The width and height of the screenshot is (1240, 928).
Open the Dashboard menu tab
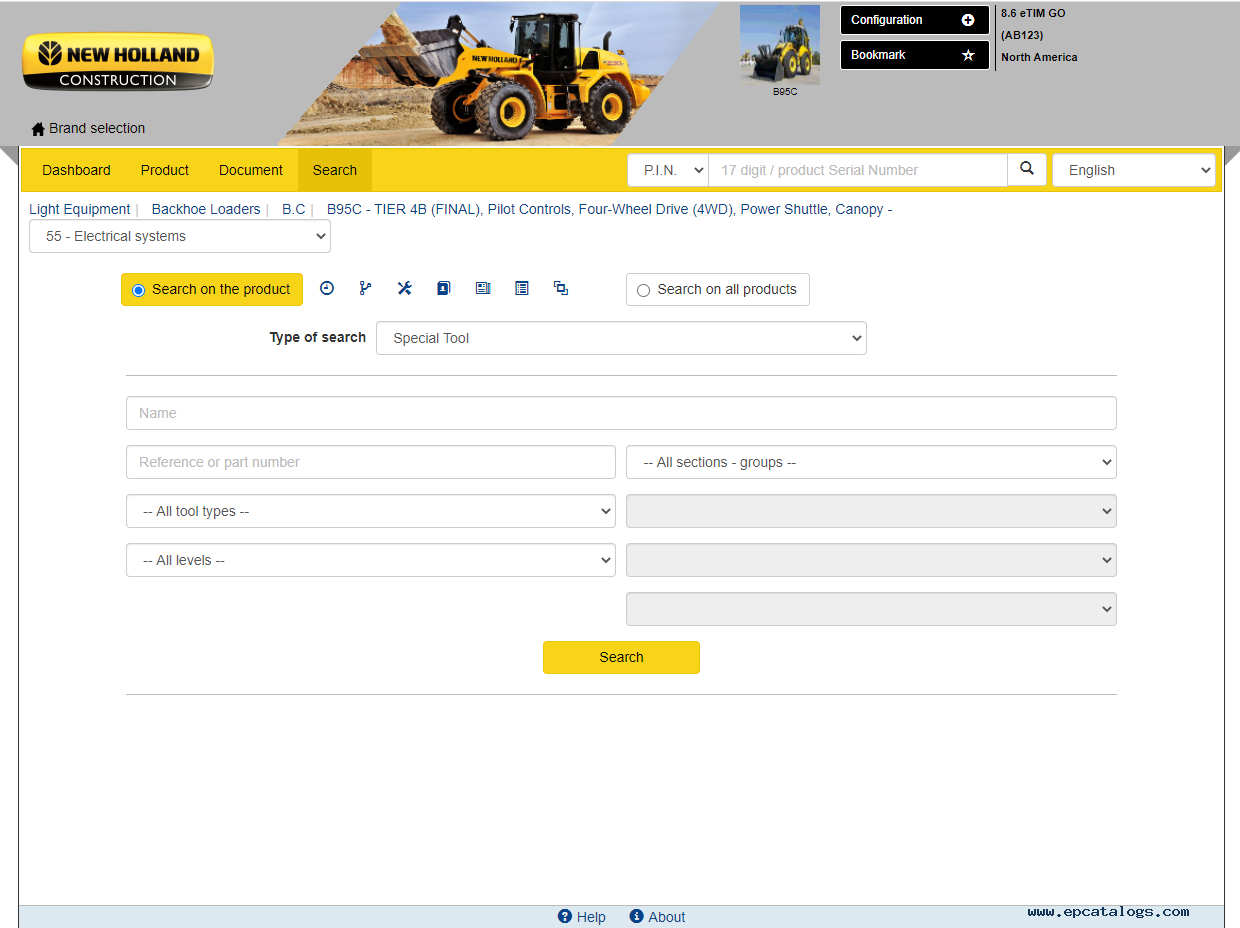(x=76, y=170)
